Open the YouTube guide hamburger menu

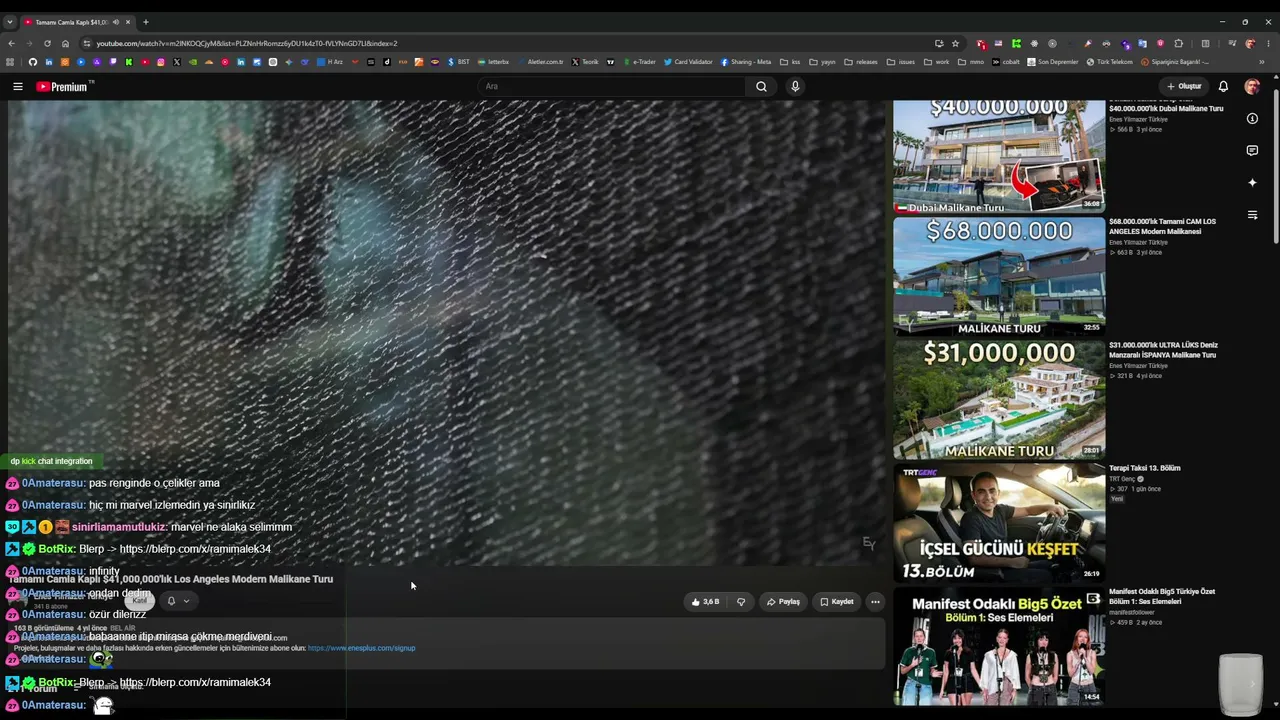pos(18,87)
